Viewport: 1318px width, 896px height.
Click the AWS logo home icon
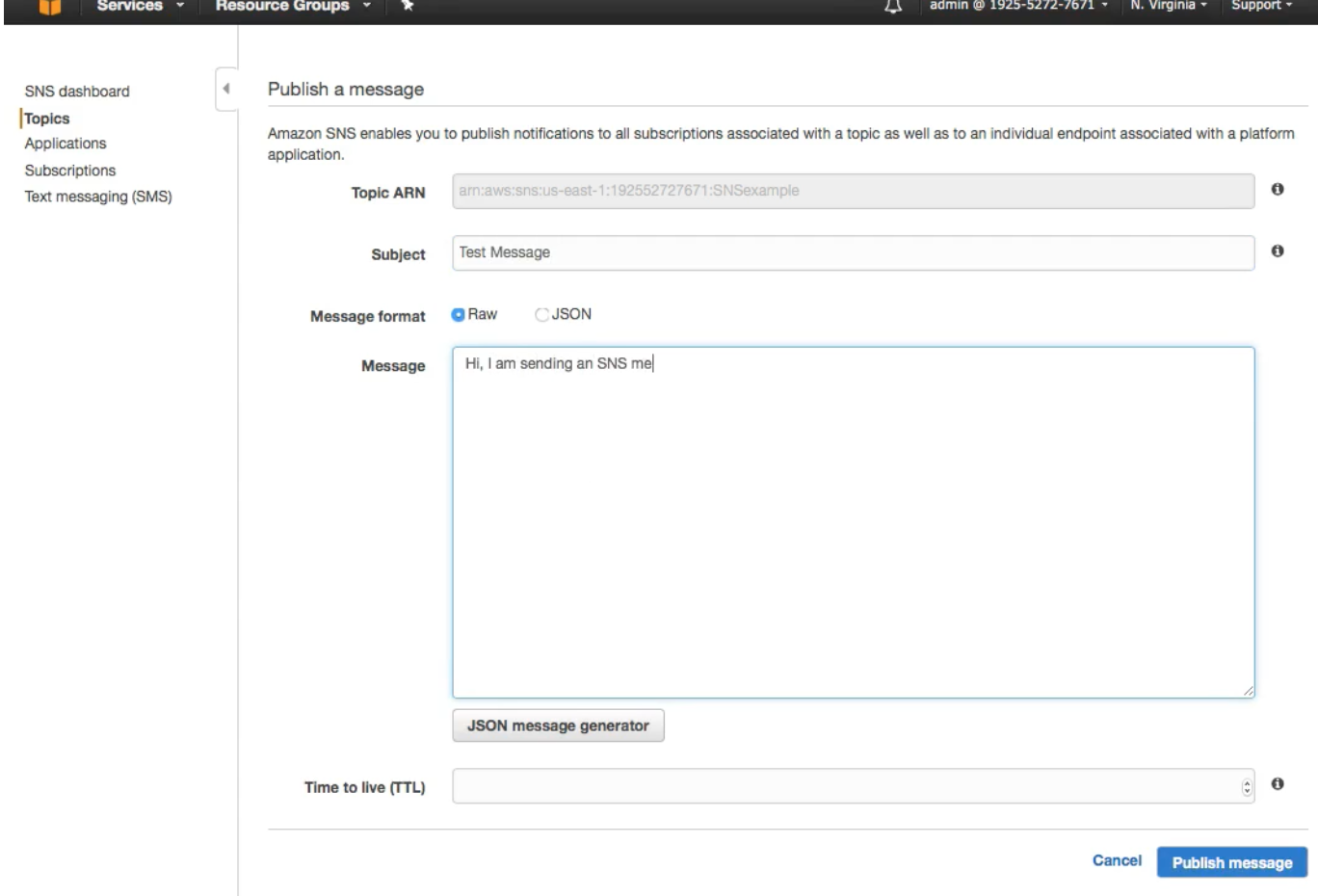click(x=50, y=7)
